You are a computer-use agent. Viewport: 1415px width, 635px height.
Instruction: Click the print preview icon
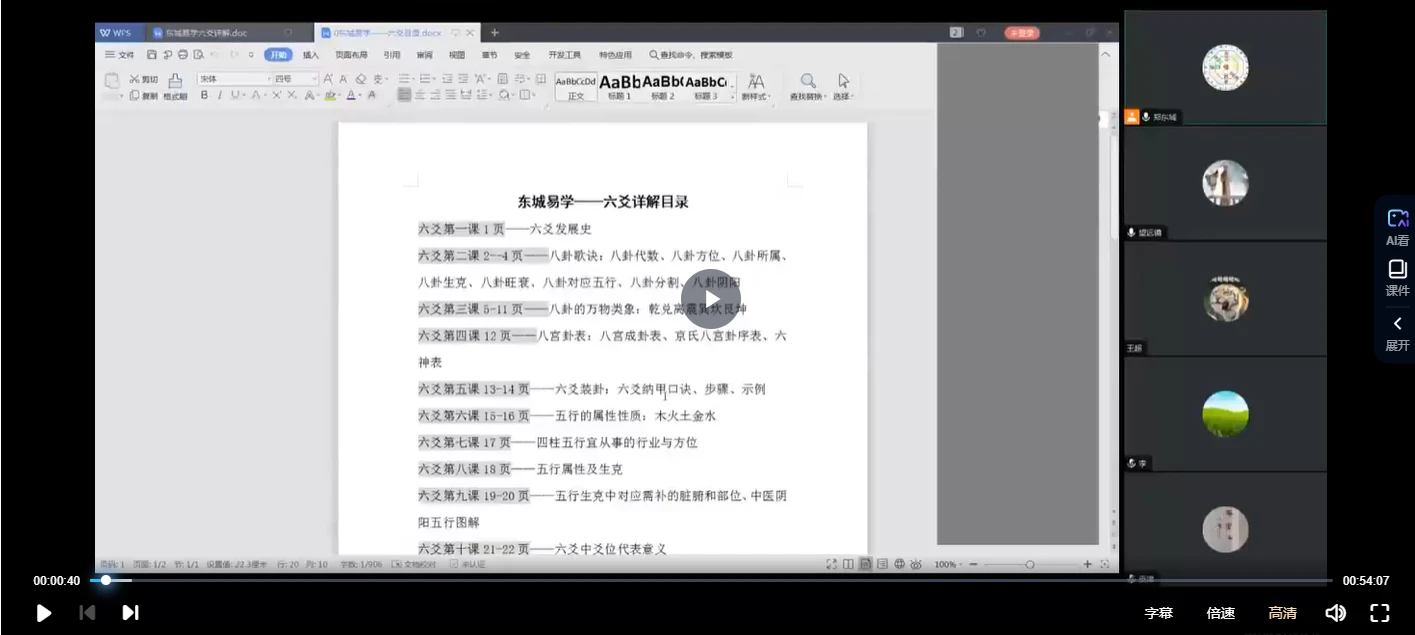click(199, 55)
